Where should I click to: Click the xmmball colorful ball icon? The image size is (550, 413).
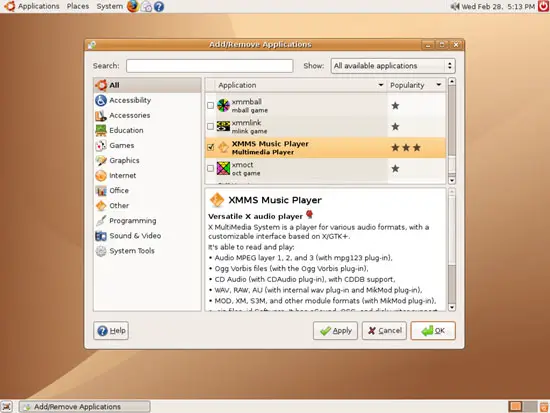click(223, 105)
